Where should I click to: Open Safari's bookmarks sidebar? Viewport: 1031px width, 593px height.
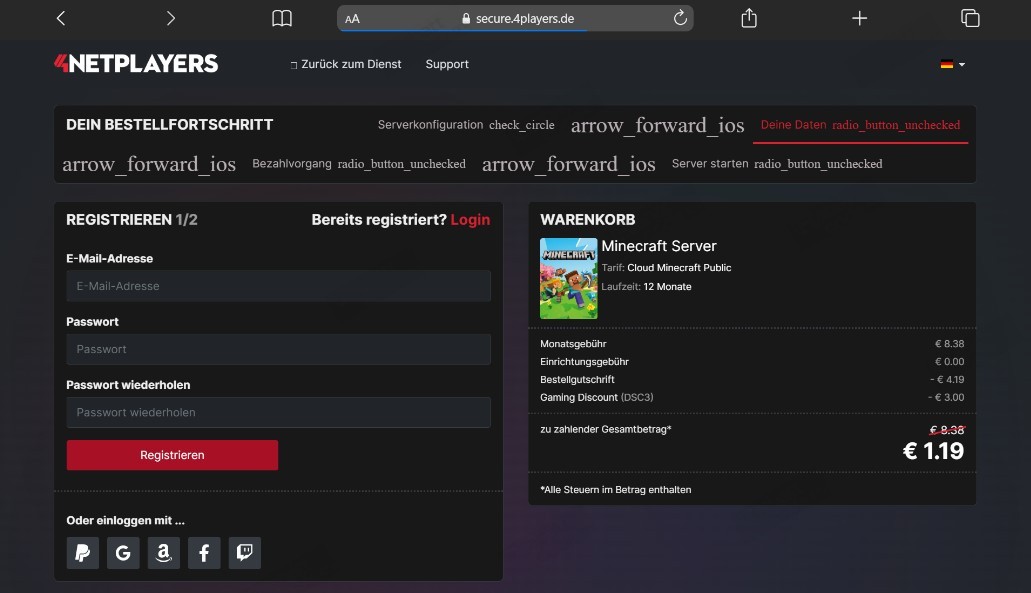tap(281, 17)
